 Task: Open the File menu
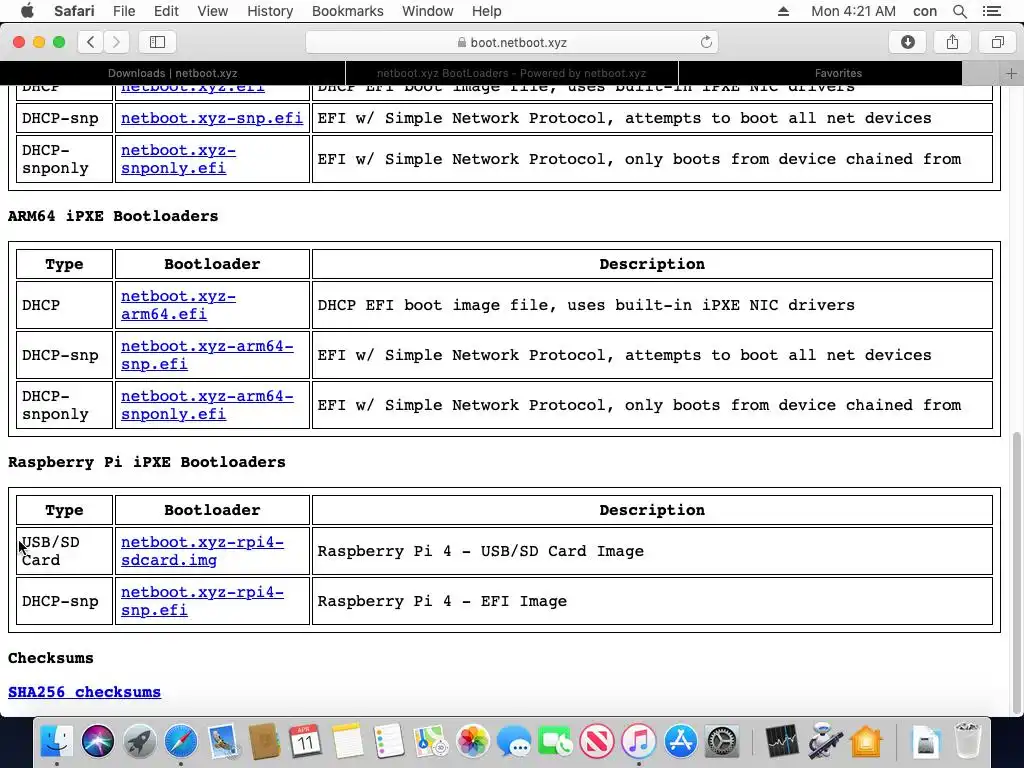tap(124, 11)
